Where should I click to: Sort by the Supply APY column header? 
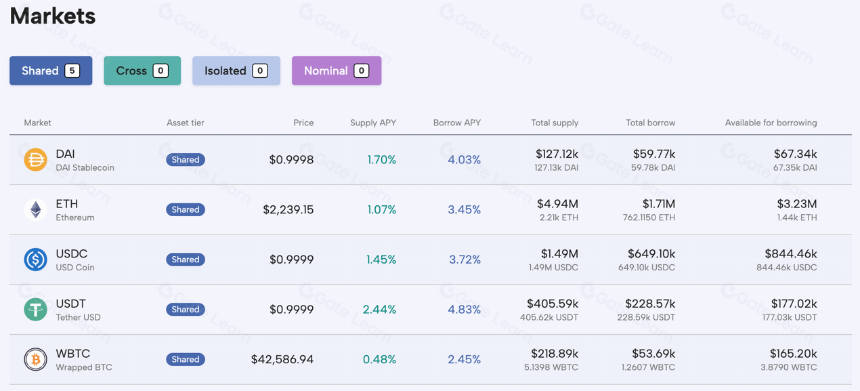pos(373,123)
